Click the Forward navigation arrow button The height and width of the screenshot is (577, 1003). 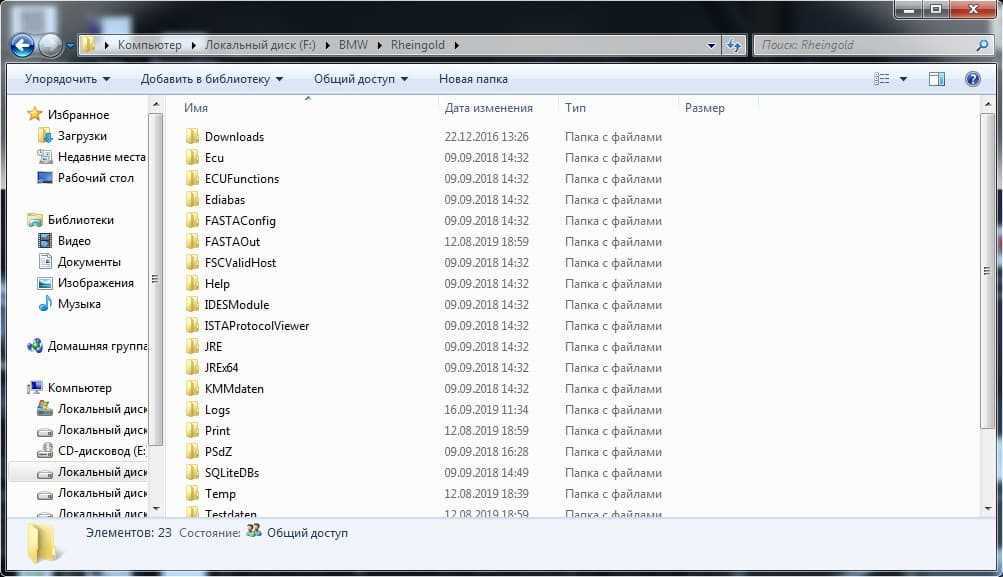click(50, 45)
